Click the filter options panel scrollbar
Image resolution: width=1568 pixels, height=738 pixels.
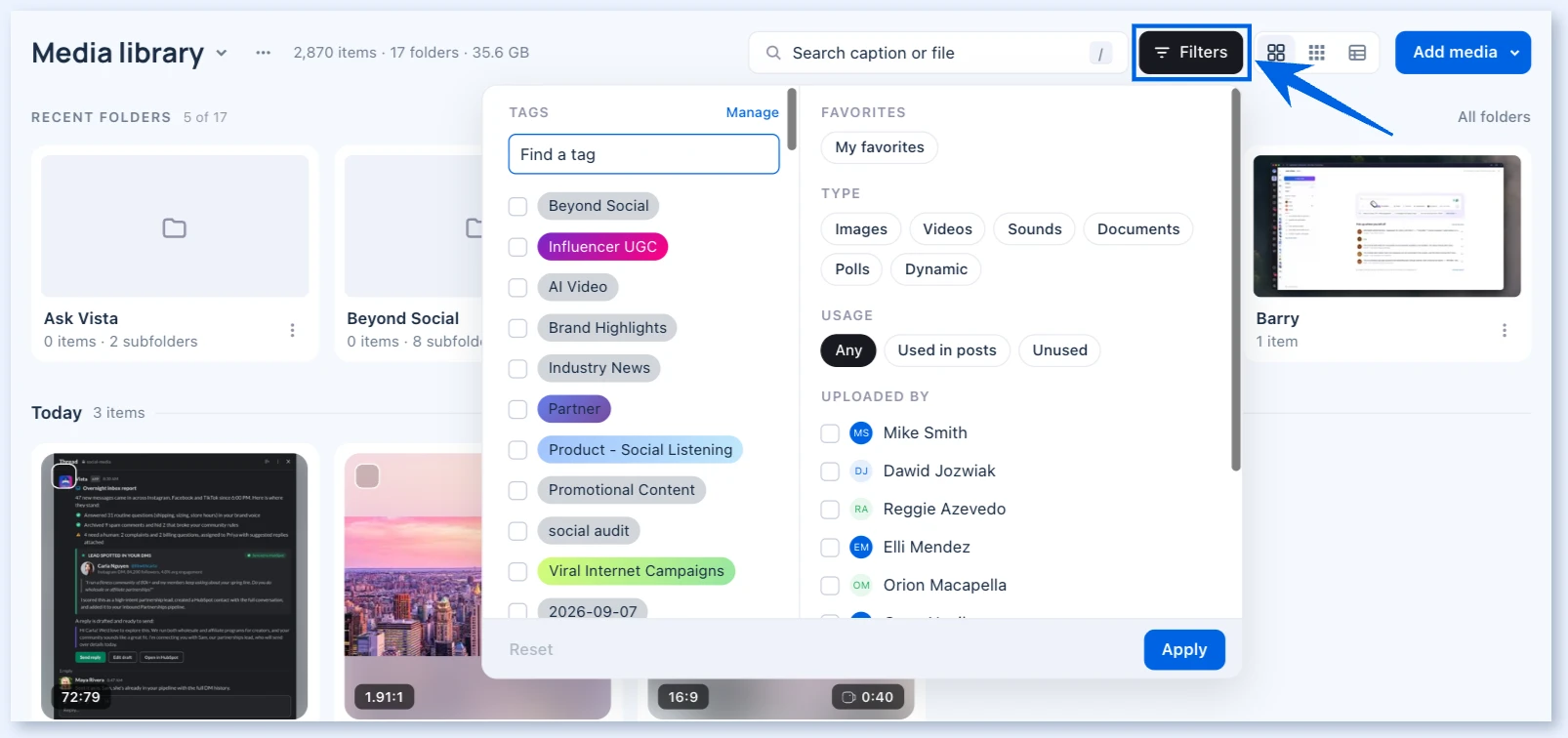click(x=1236, y=280)
